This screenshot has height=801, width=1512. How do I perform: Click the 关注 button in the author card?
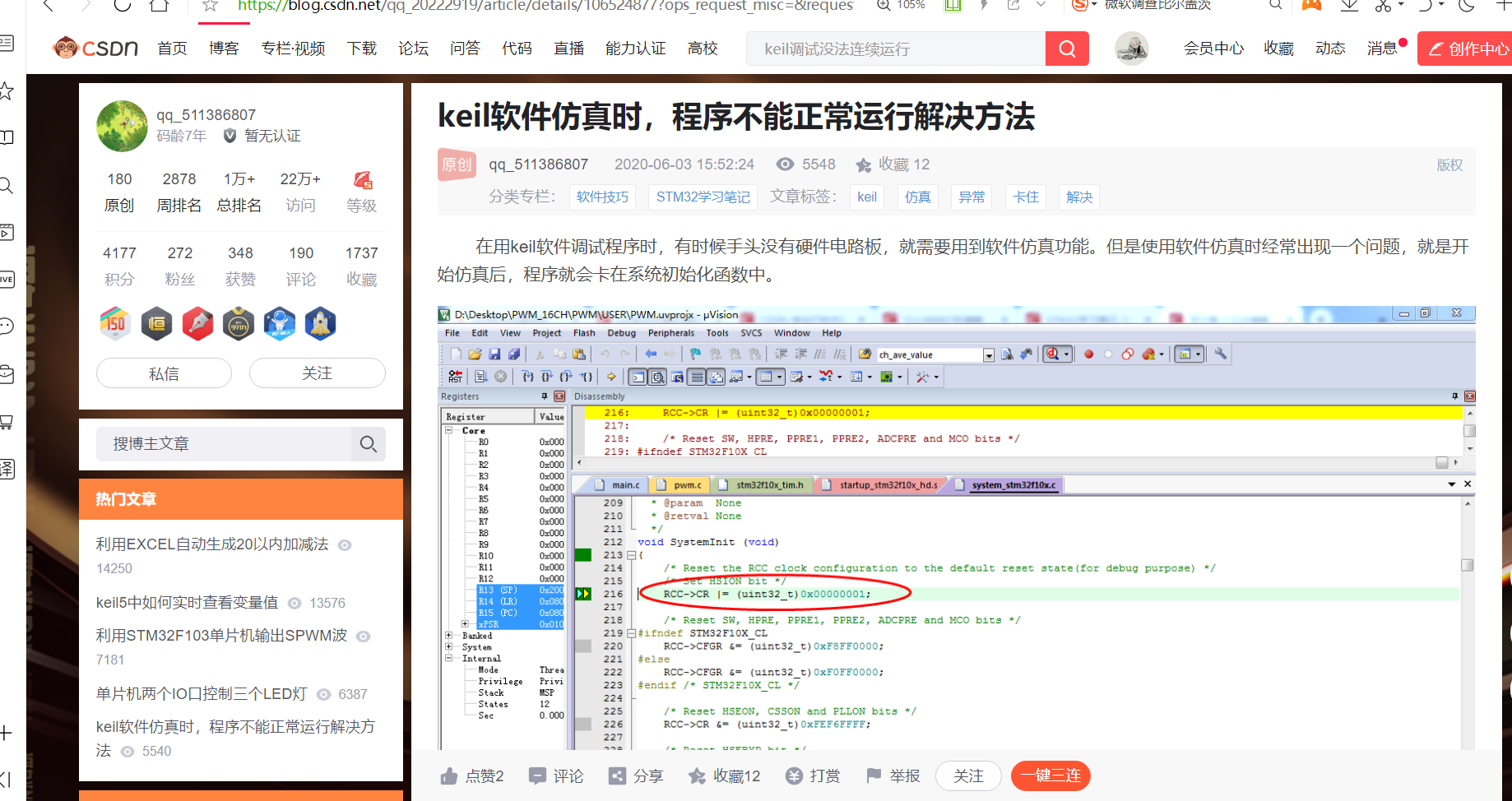click(317, 373)
